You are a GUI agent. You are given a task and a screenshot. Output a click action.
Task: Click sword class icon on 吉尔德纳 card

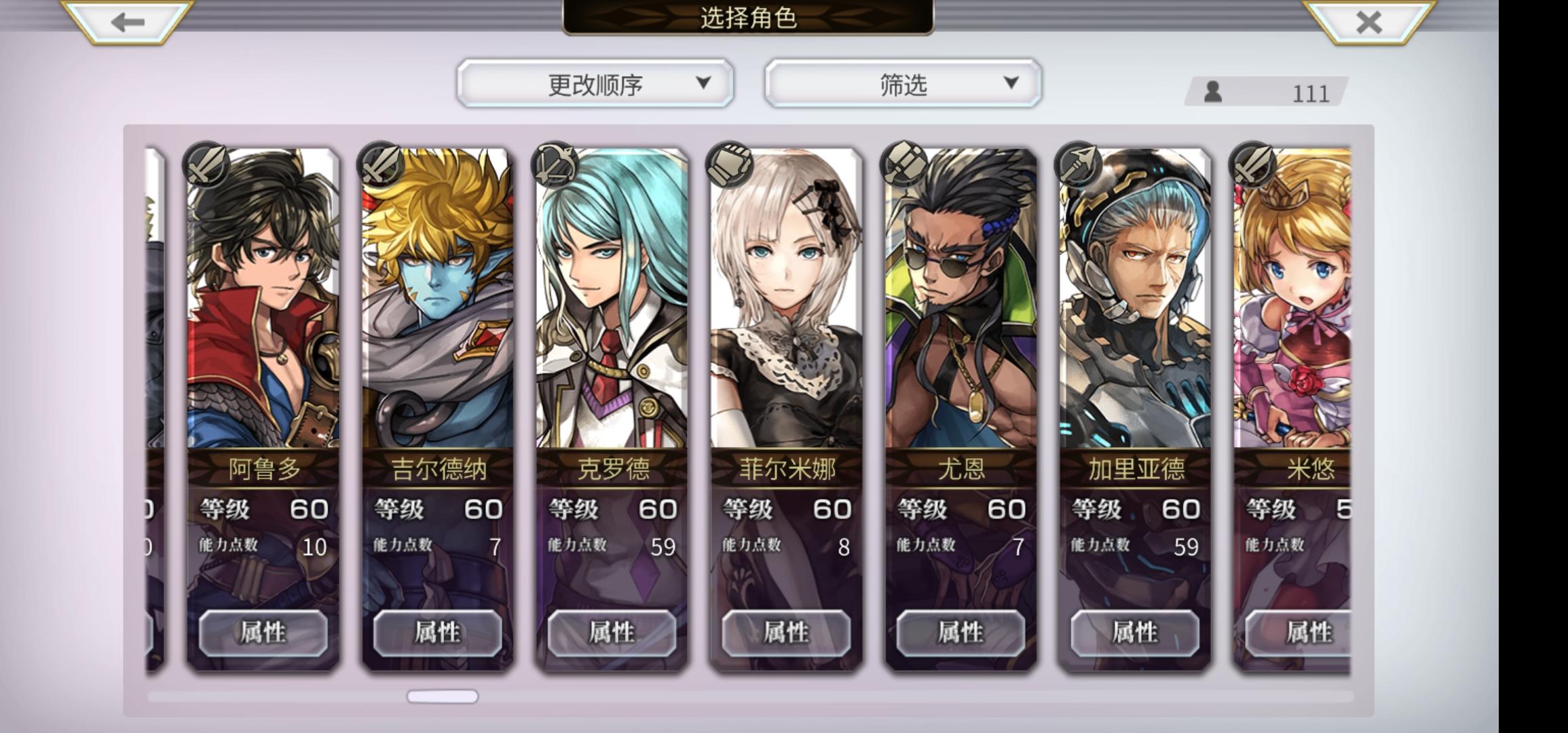click(381, 165)
